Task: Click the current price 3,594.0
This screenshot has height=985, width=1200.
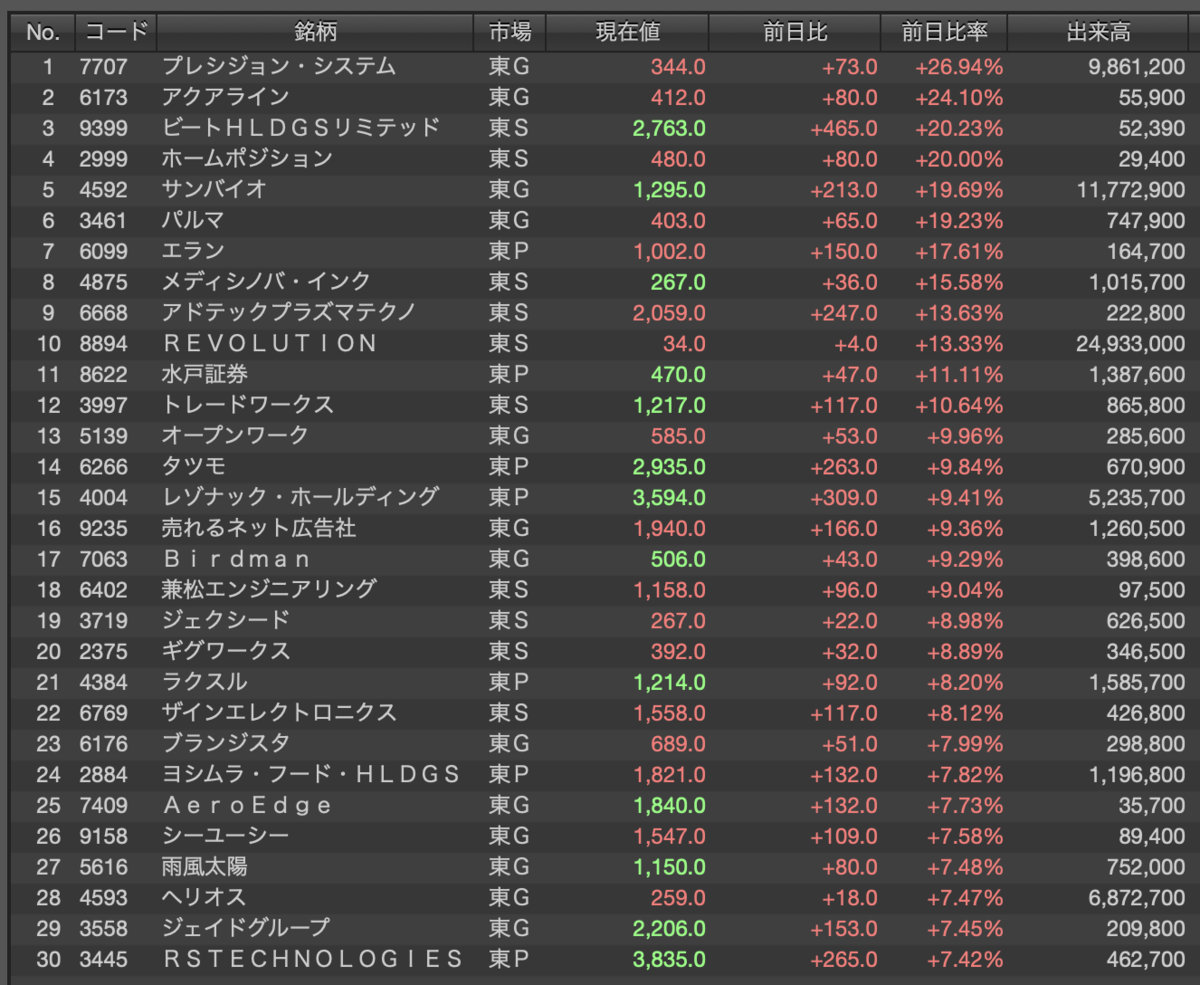Action: coord(669,498)
